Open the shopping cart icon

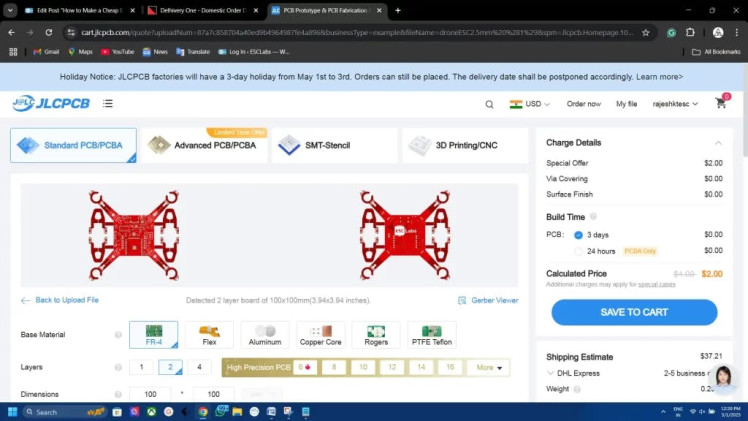[x=721, y=103]
